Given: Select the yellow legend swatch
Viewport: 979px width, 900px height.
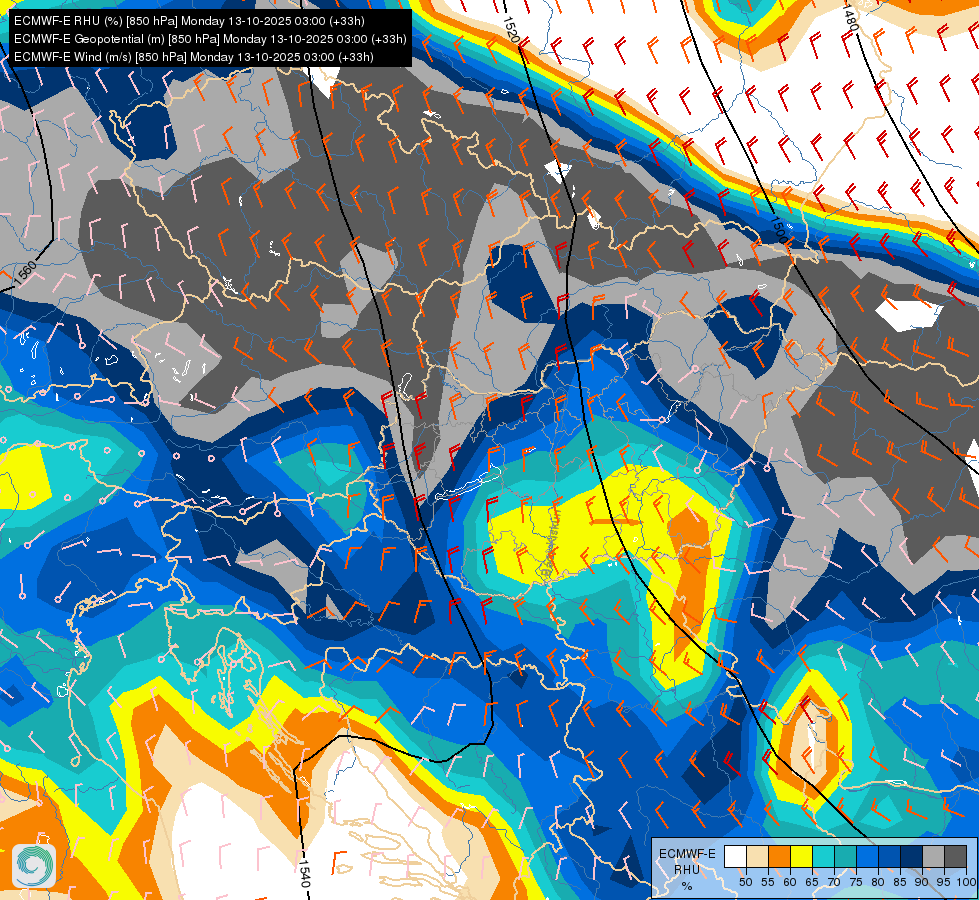Looking at the screenshot, I should (x=801, y=856).
